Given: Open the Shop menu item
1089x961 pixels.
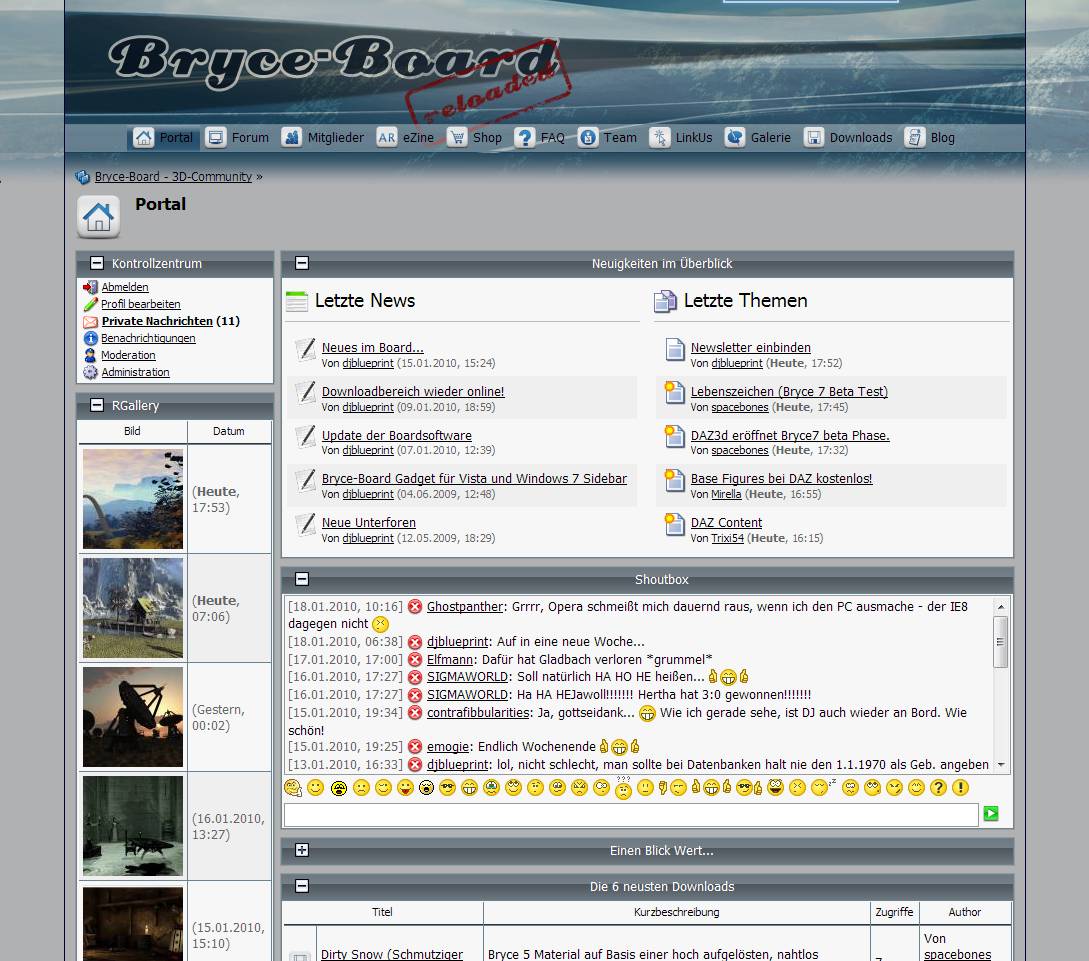Looking at the screenshot, I should coord(487,137).
